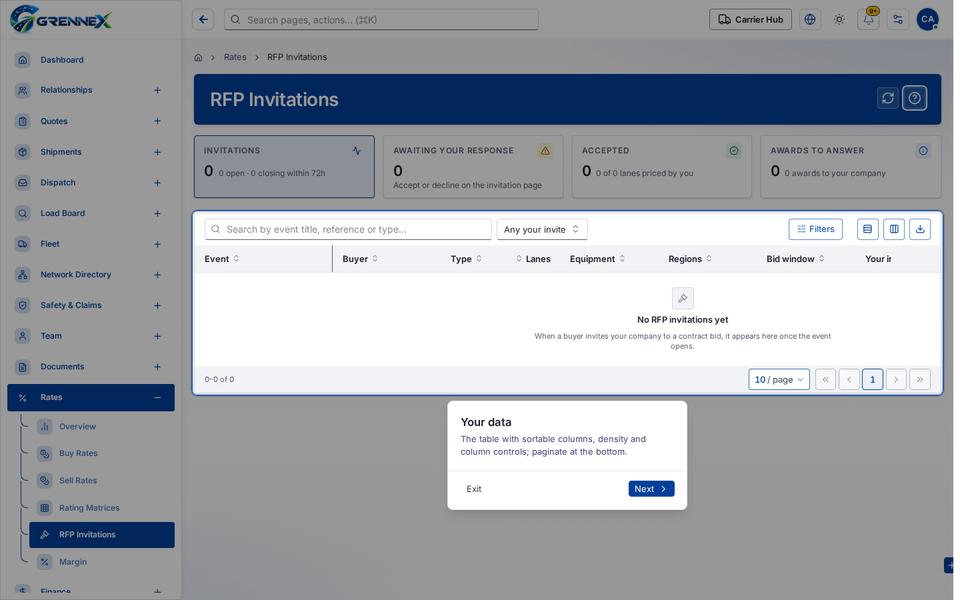This screenshot has width=960, height=600.
Task: Click the refresh icon in RFP Invitations header
Action: 887,98
